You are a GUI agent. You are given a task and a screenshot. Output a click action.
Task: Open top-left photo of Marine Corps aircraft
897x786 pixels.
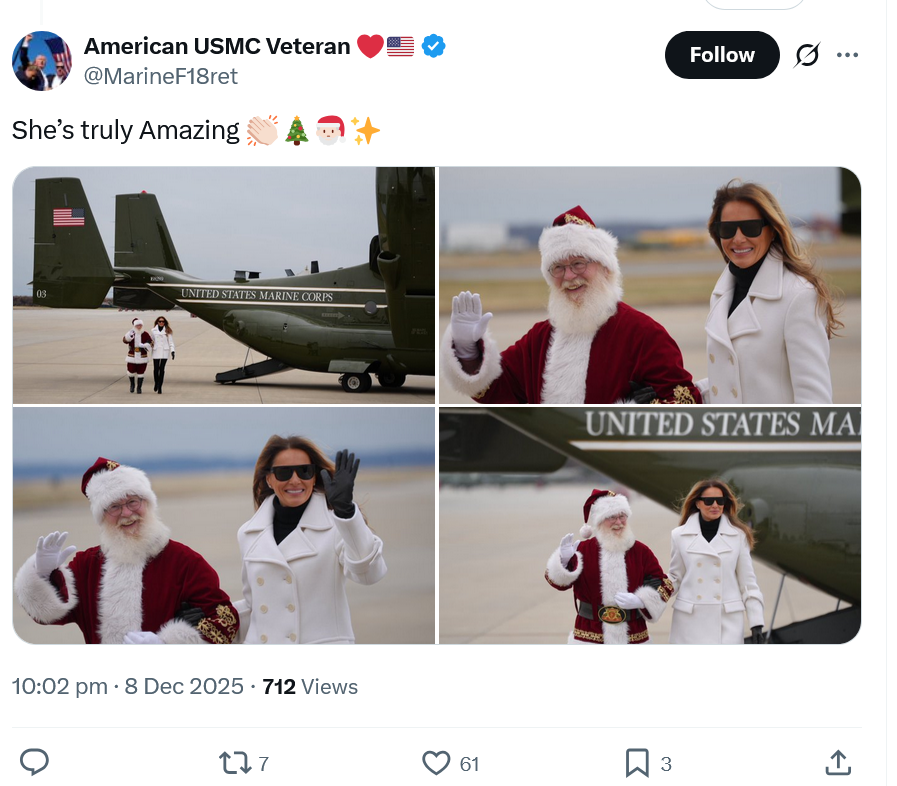coord(224,285)
